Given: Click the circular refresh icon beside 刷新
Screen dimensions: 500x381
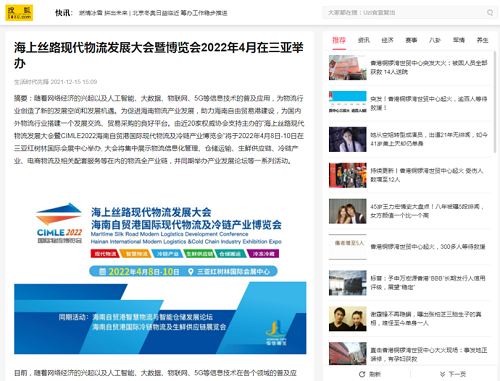Looking at the screenshot, I should pyautogui.click(x=362, y=374).
